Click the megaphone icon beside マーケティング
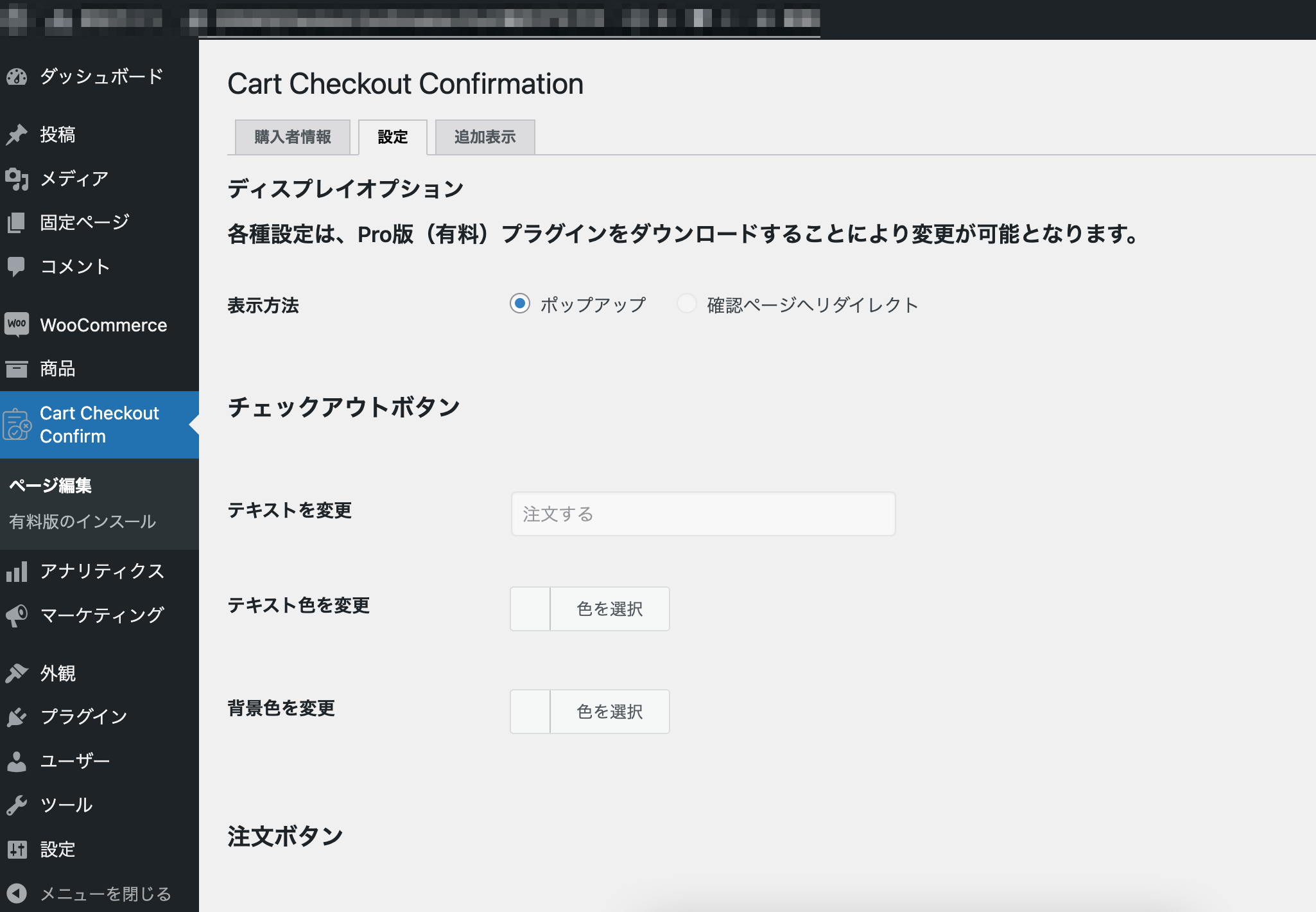The image size is (1316, 912). point(17,616)
